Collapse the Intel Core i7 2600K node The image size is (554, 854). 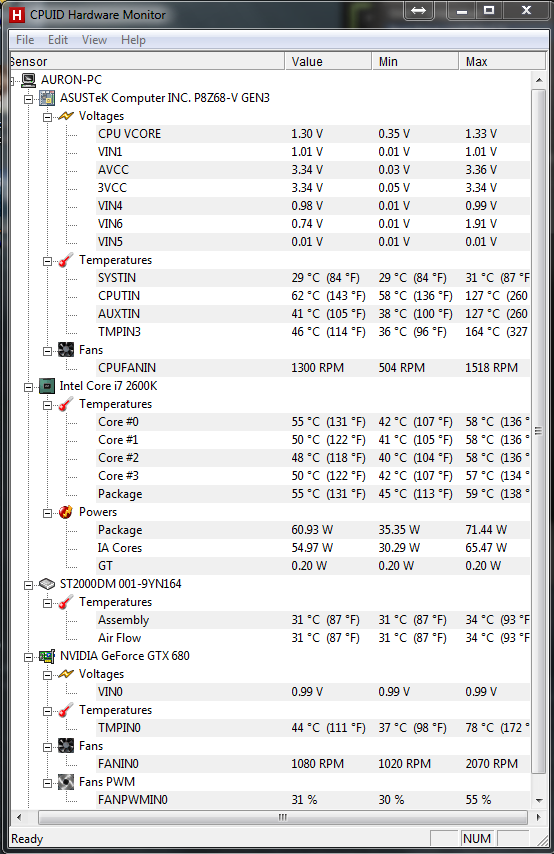point(28,387)
